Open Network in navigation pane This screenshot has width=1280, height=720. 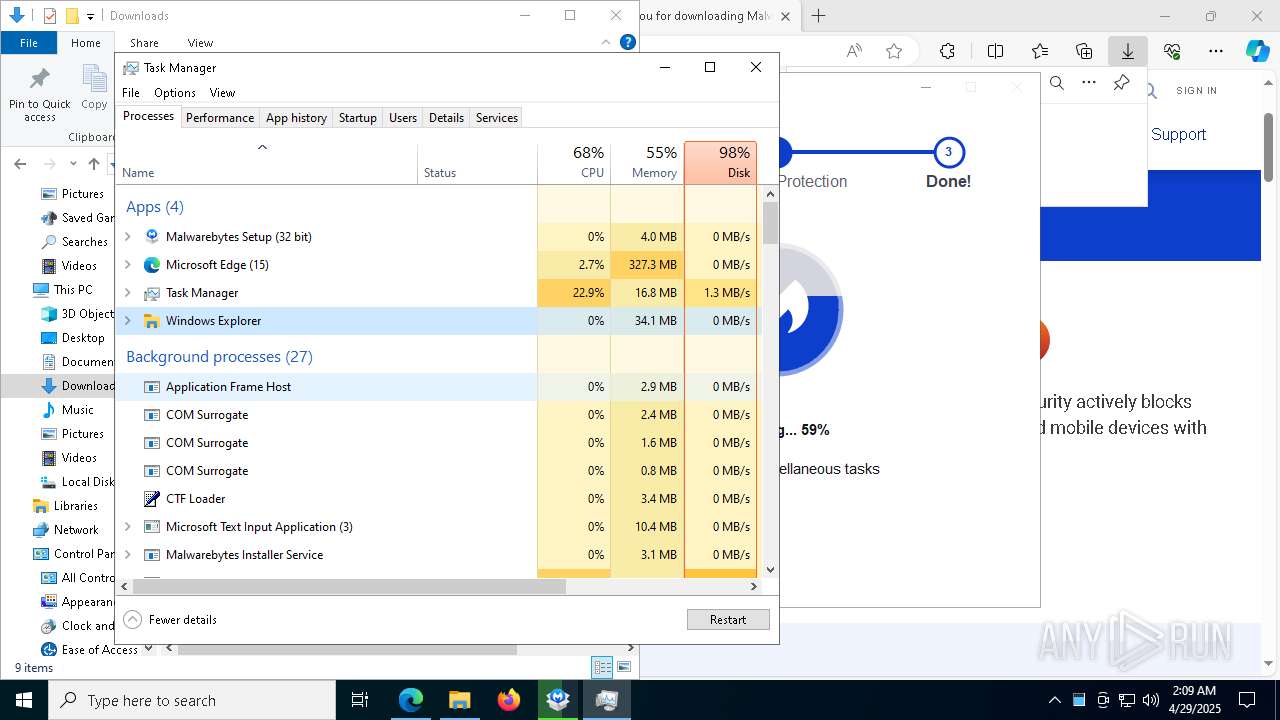(x=66, y=530)
